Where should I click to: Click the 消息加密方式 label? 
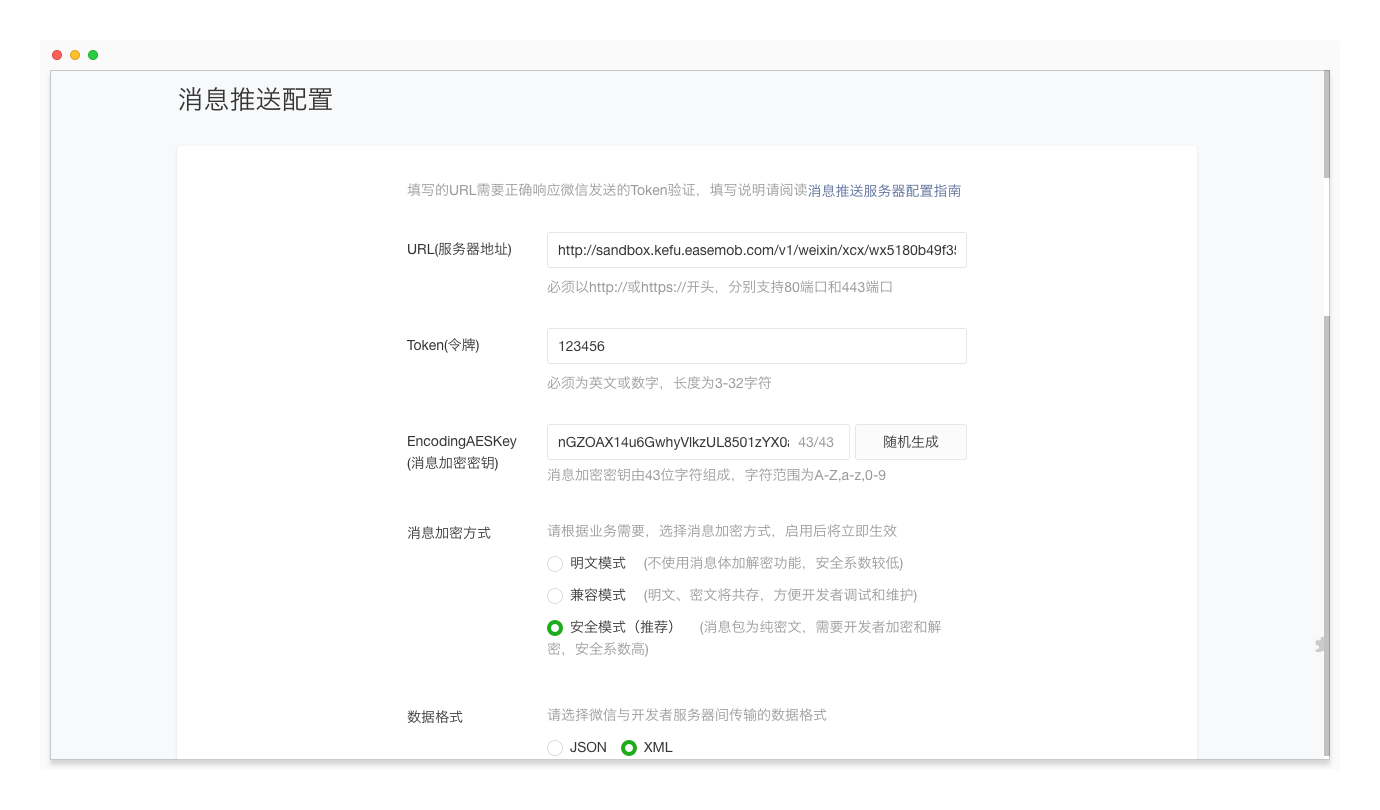point(449,533)
